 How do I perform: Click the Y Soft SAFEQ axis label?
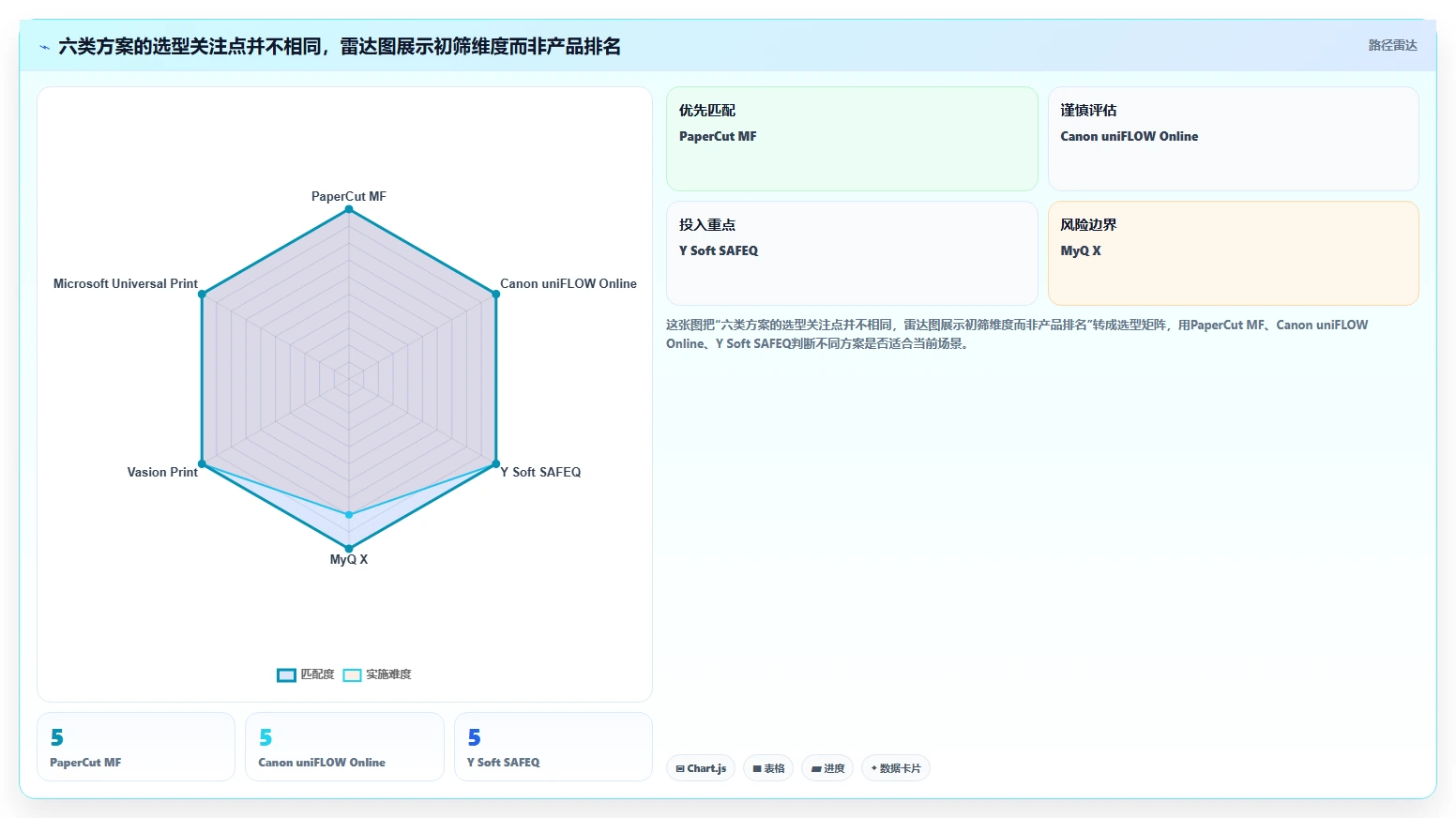pyautogui.click(x=540, y=472)
